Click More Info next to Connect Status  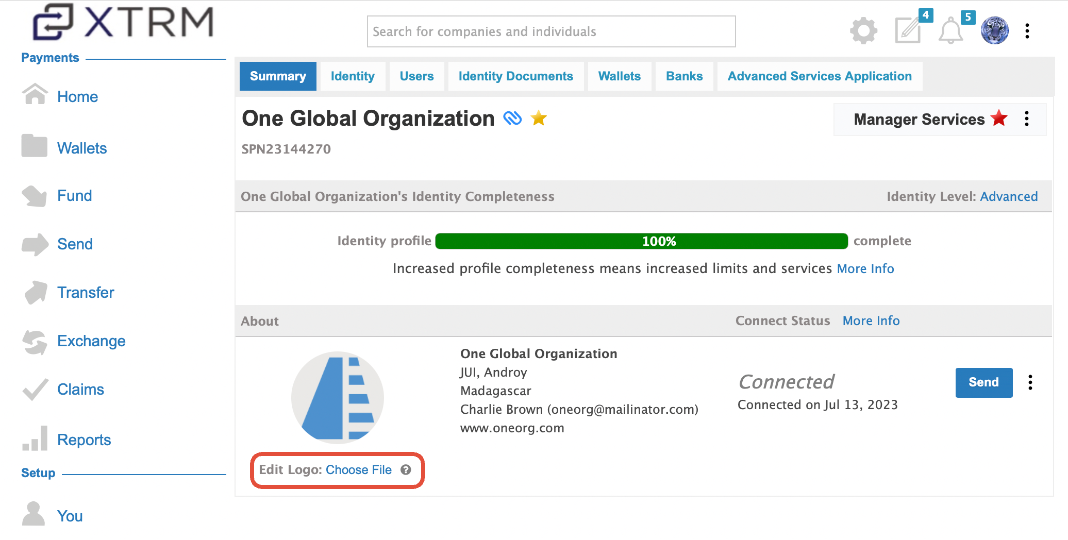pos(871,321)
